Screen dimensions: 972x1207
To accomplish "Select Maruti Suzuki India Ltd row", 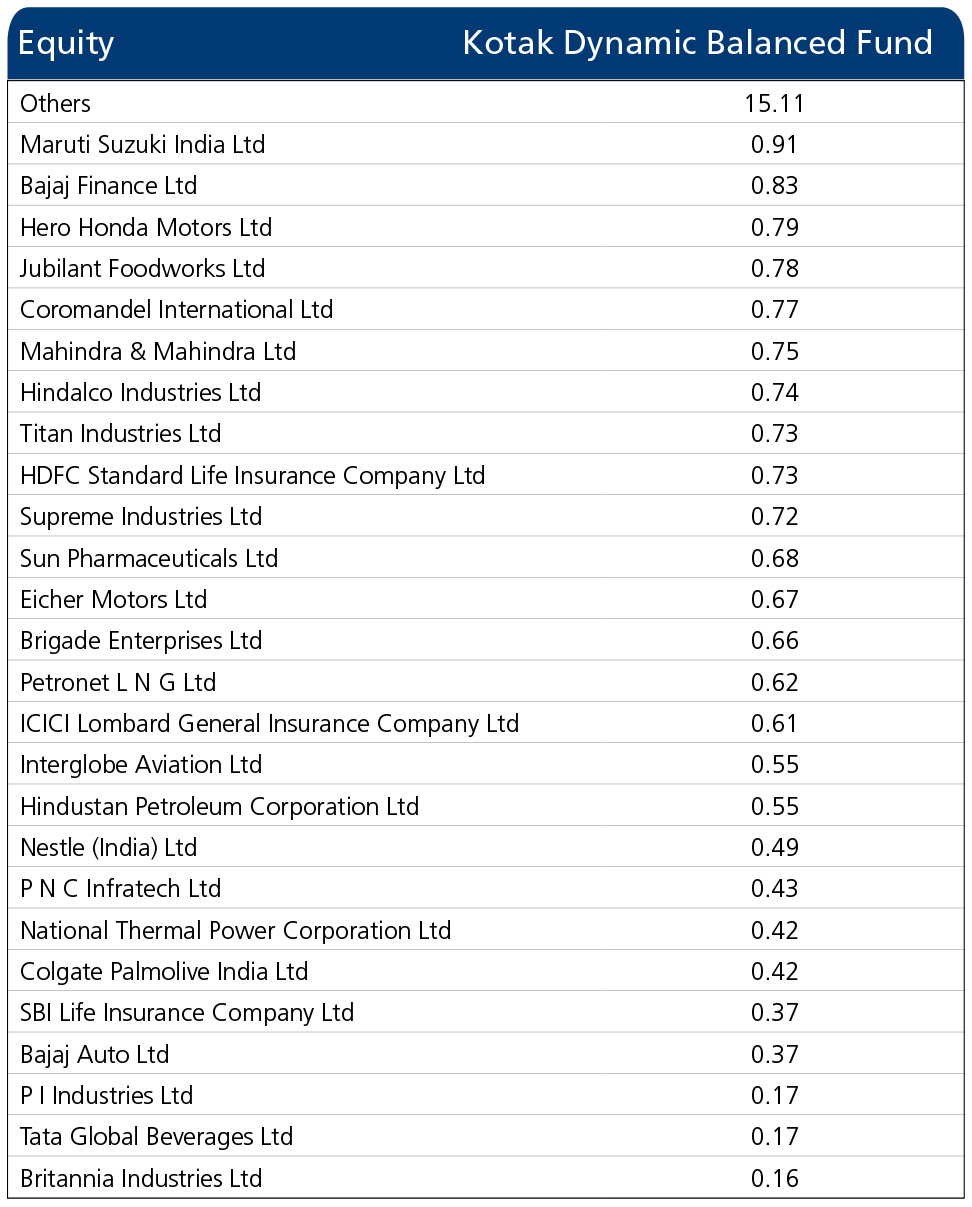I will [x=486, y=145].
